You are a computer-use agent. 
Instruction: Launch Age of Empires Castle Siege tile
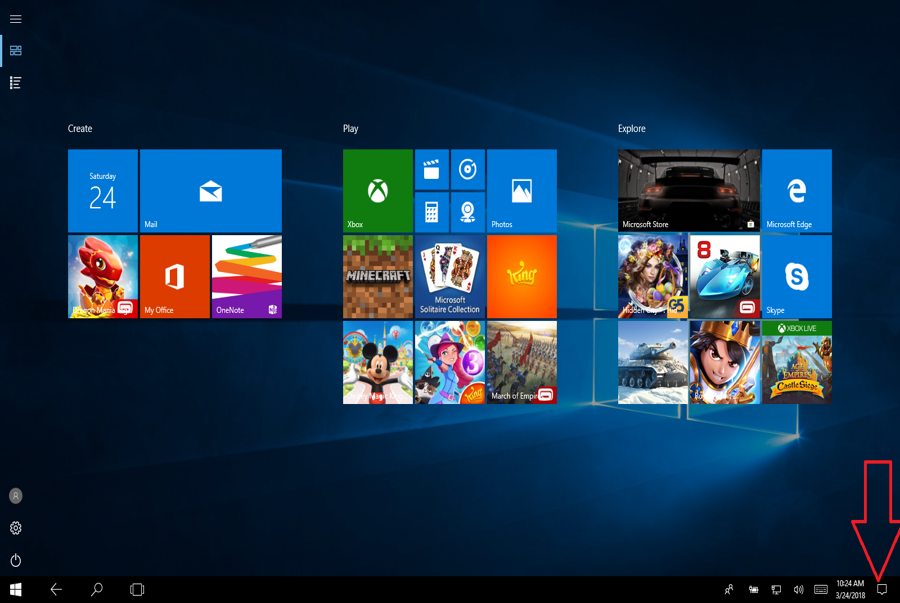click(797, 362)
